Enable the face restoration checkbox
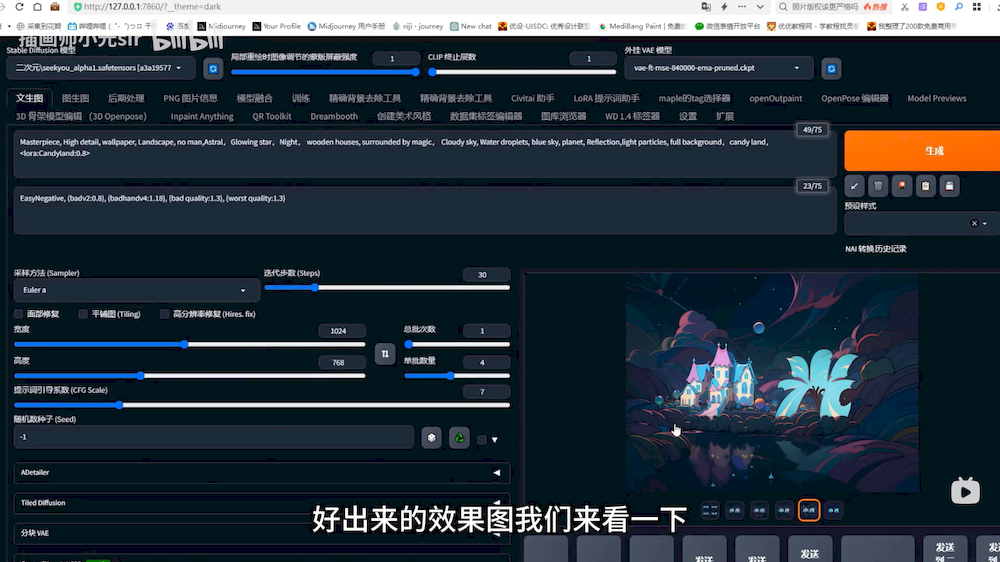The width and height of the screenshot is (1000, 562). 18,314
